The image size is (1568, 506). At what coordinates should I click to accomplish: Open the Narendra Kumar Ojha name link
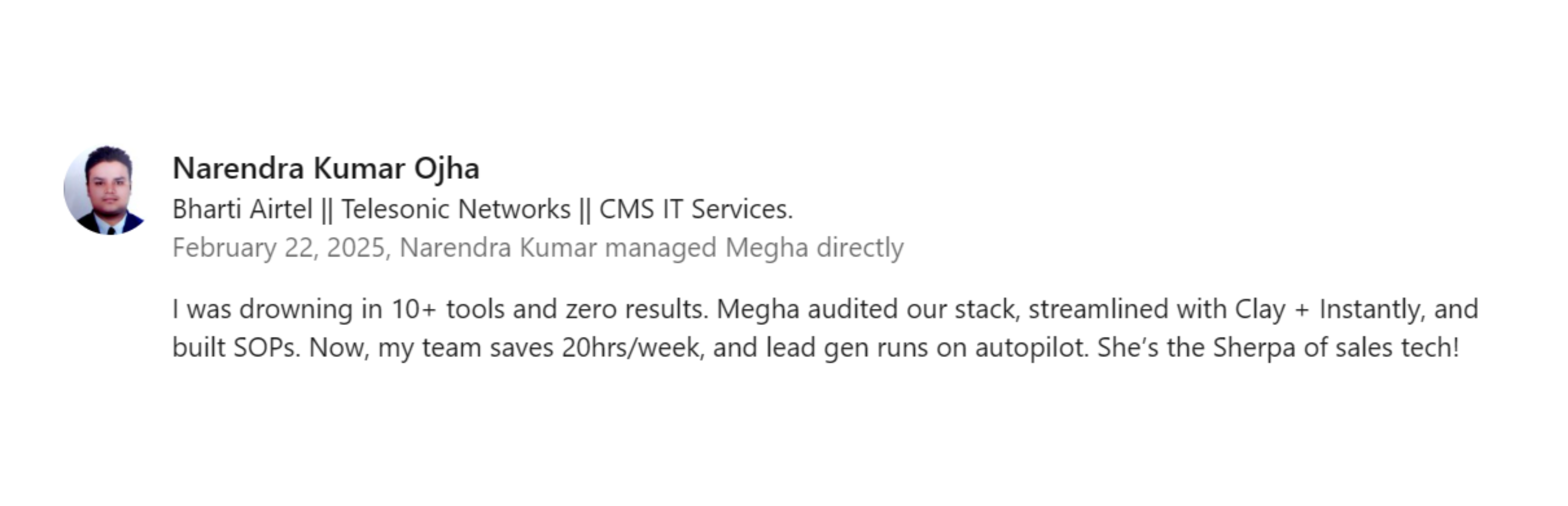326,169
